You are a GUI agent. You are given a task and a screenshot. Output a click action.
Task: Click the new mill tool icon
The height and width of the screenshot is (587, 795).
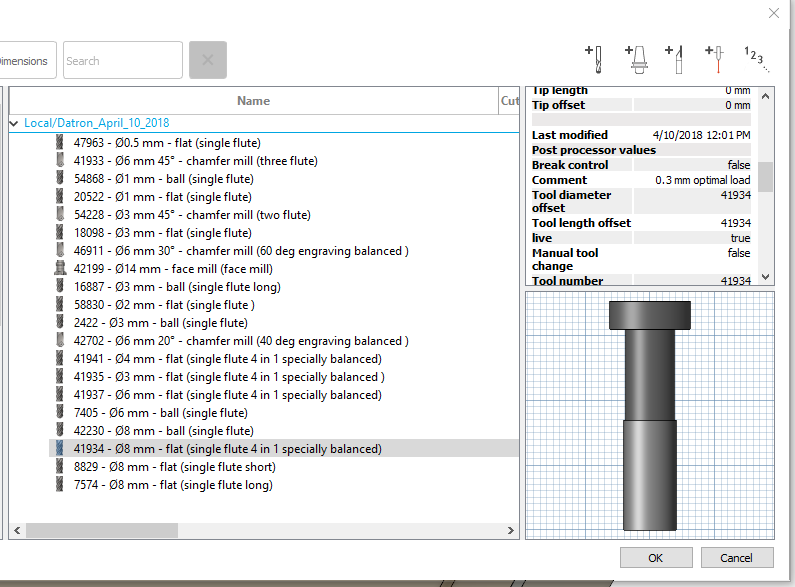(x=594, y=59)
